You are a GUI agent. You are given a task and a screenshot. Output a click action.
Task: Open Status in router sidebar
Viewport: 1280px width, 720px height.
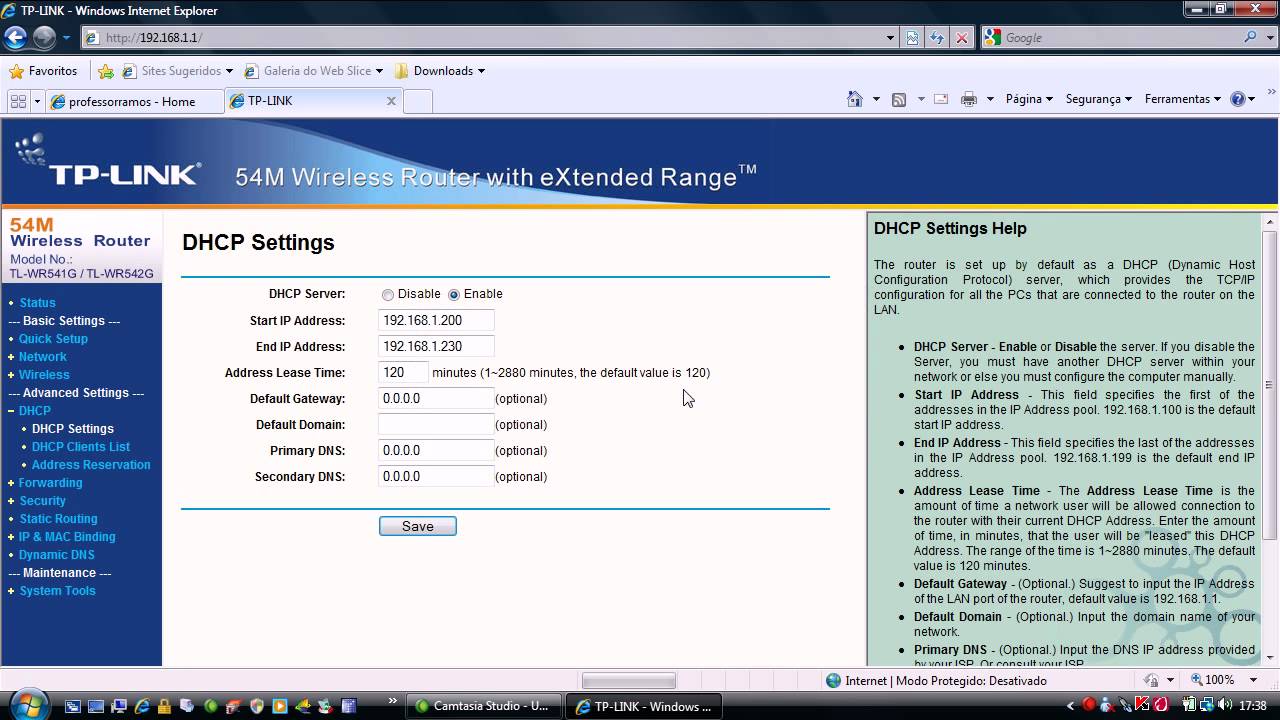tap(37, 303)
